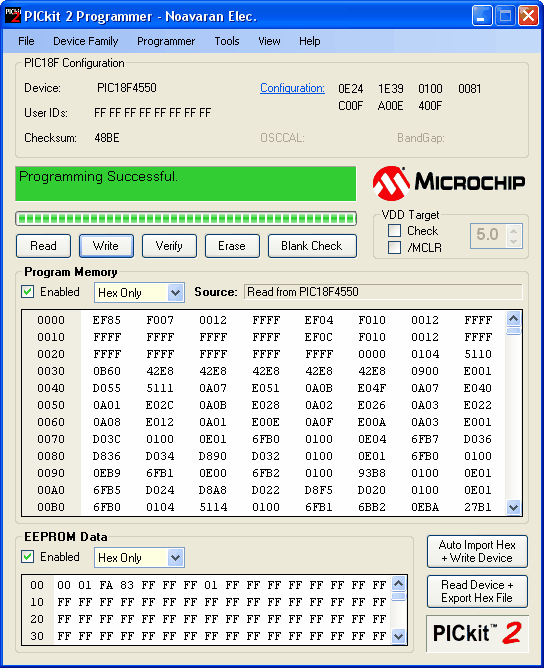Viewport: 544px width, 668px height.
Task: Click program memory cell D03C
Action: 107,439
